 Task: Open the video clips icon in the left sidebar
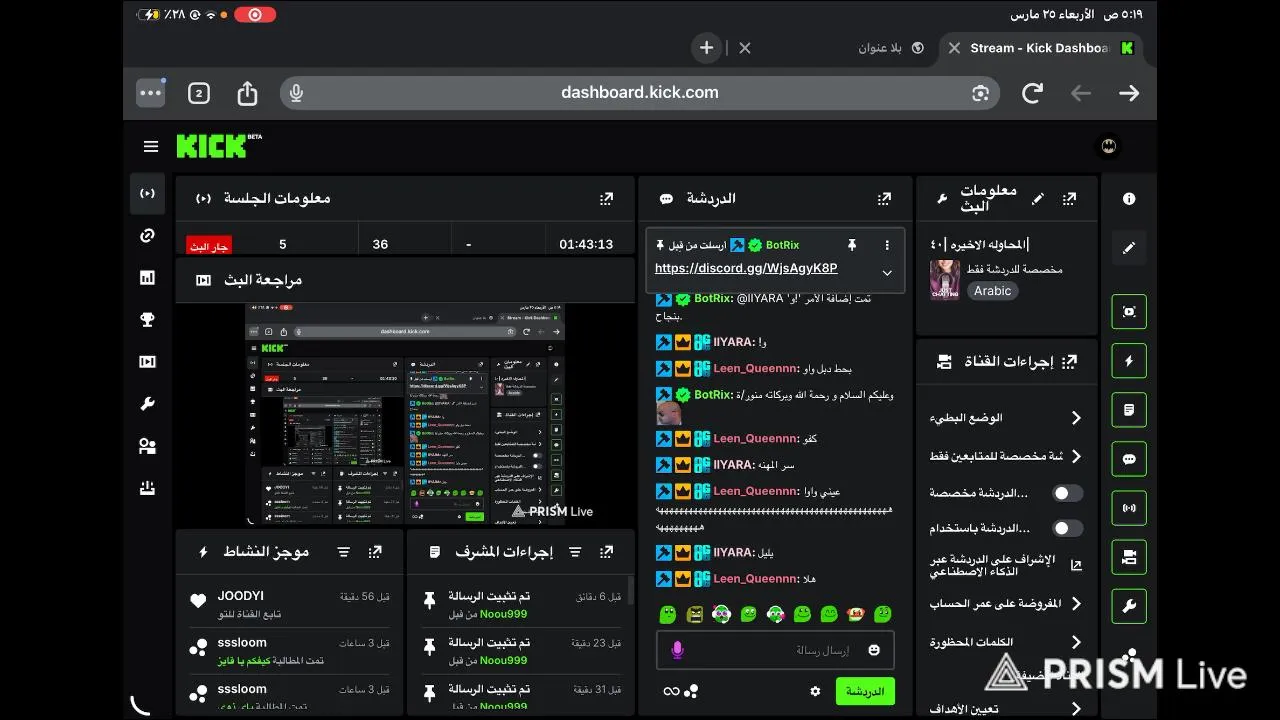[147, 362]
